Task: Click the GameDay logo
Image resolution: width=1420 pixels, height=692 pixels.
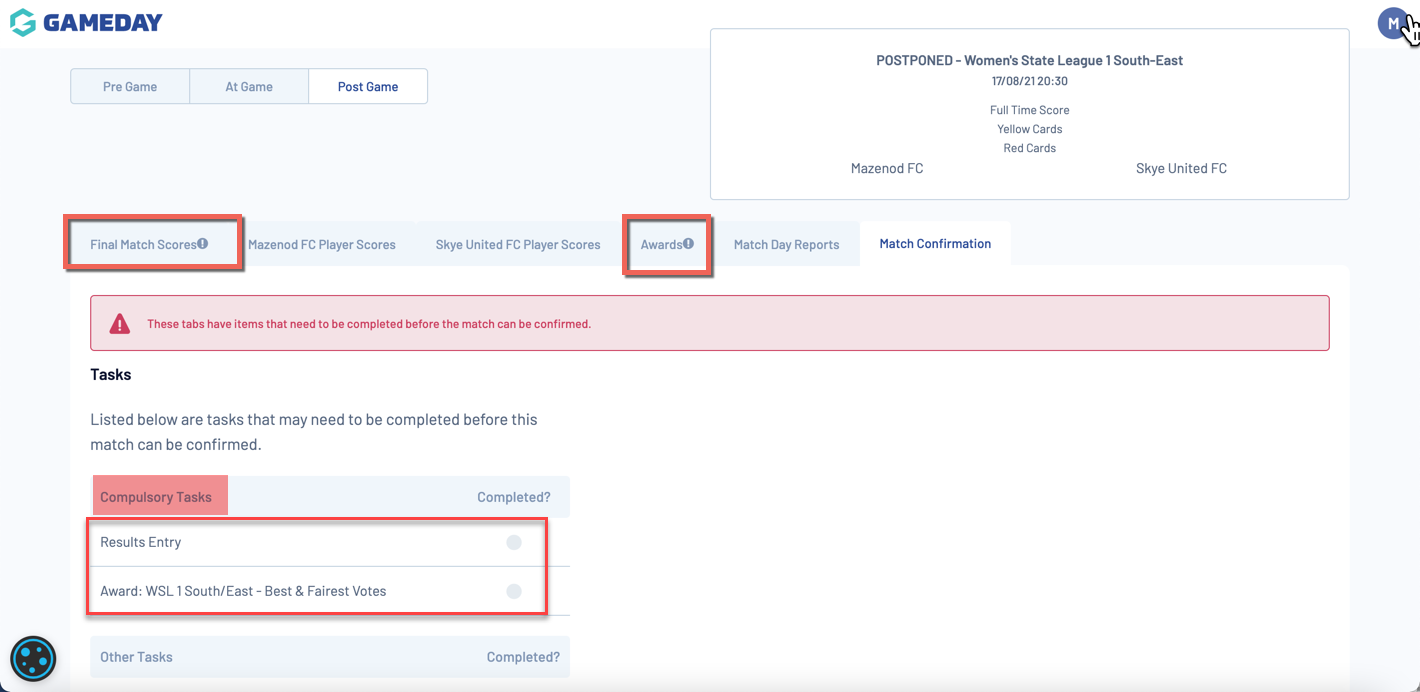Action: click(x=86, y=22)
